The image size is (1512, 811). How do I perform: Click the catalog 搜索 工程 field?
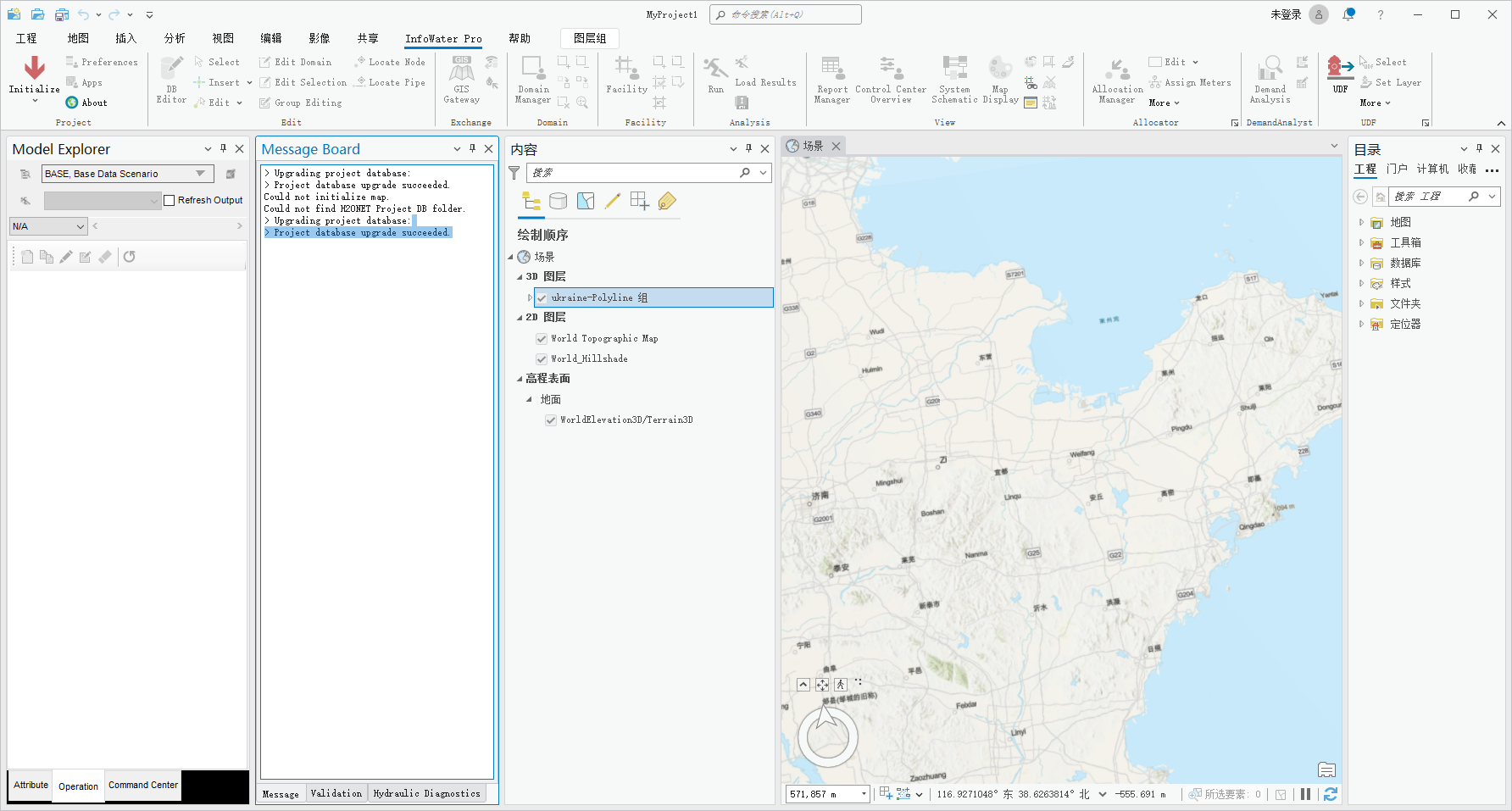coord(1446,196)
